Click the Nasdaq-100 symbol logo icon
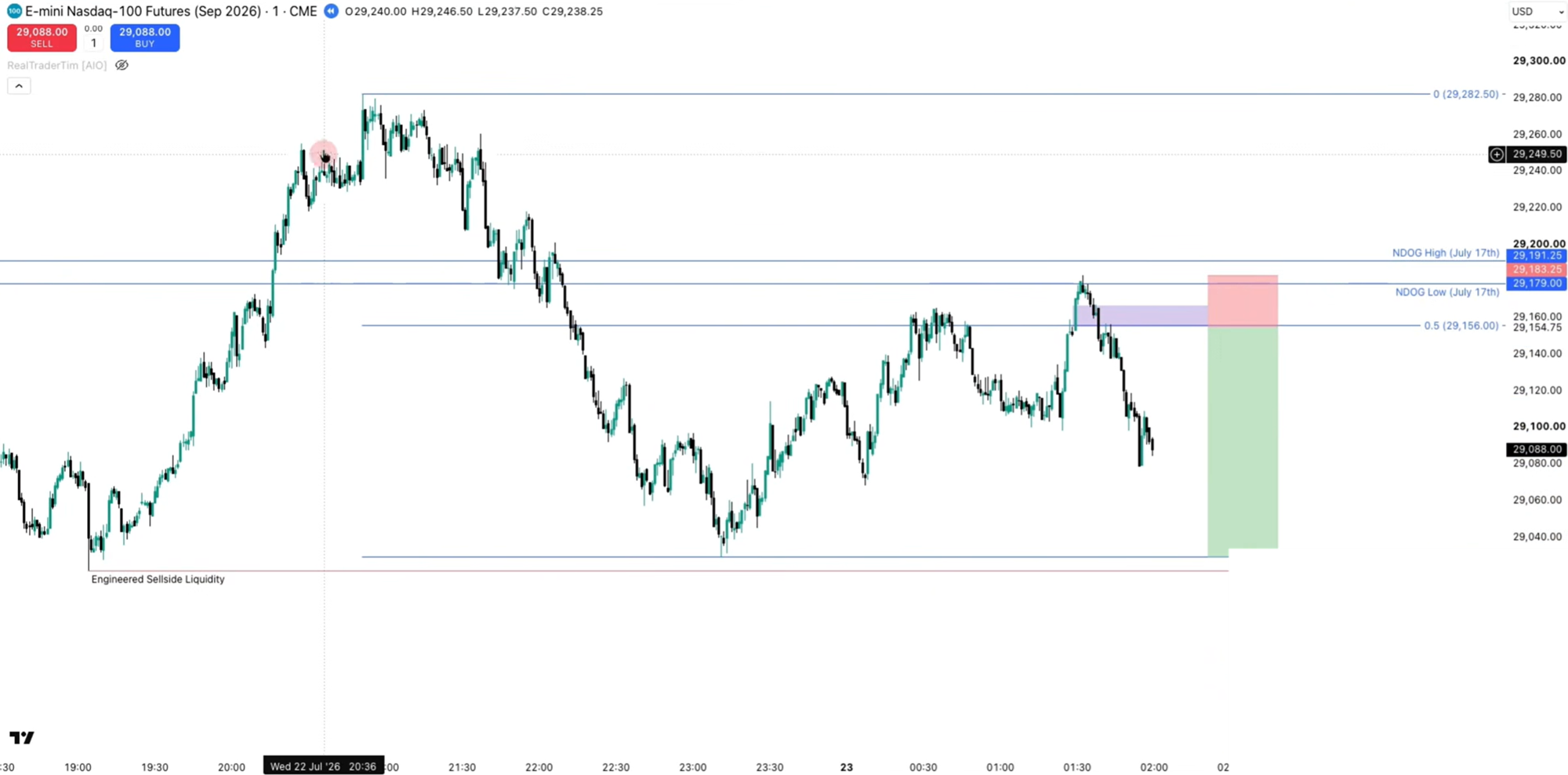Image resolution: width=1568 pixels, height=775 pixels. click(x=13, y=11)
